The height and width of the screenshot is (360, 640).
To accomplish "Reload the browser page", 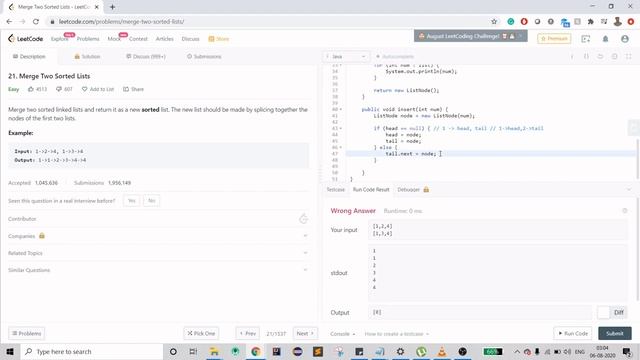I will click(36, 22).
